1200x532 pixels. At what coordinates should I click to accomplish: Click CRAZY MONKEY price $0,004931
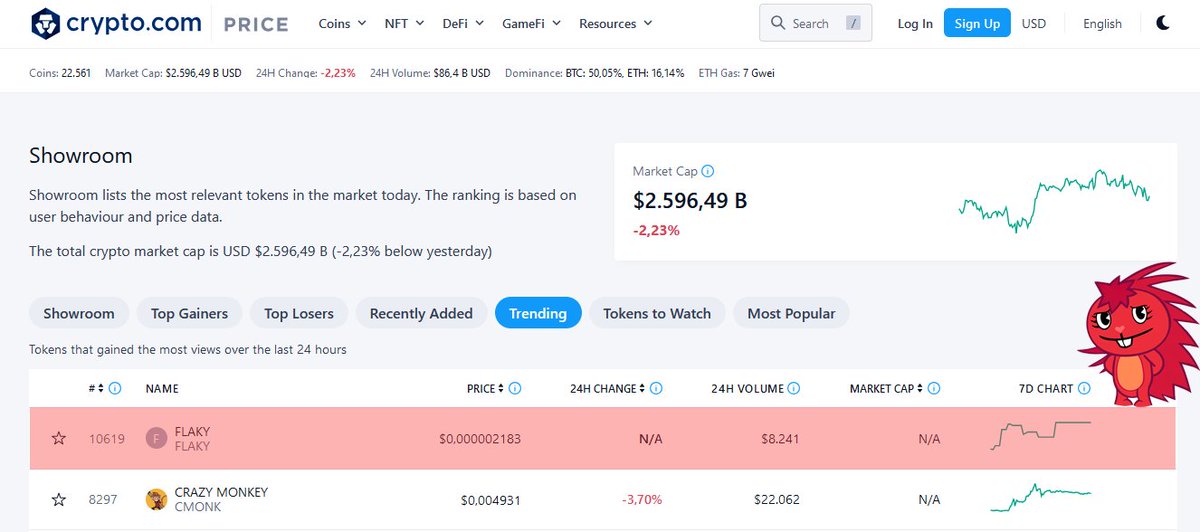(490, 499)
